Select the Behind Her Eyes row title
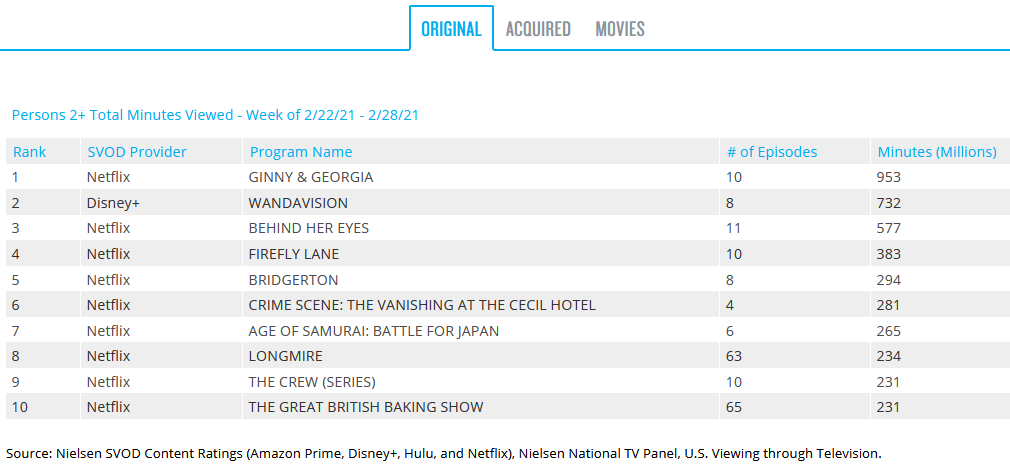The height and width of the screenshot is (468, 1010). point(308,228)
